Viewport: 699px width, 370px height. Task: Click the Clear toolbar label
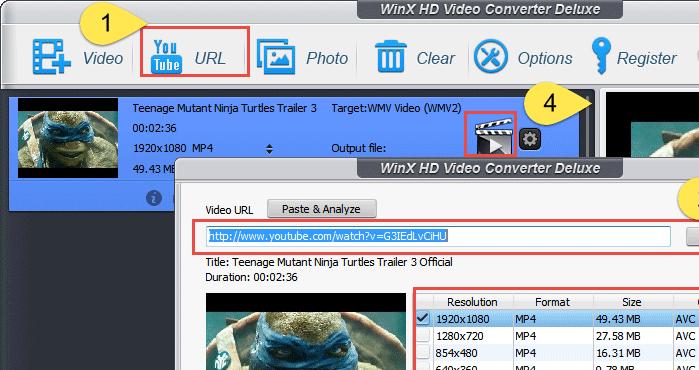(x=436, y=58)
